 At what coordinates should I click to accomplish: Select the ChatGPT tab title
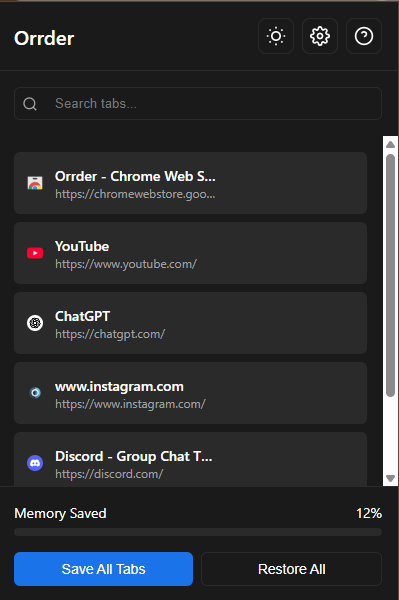pyautogui.click(x=82, y=316)
